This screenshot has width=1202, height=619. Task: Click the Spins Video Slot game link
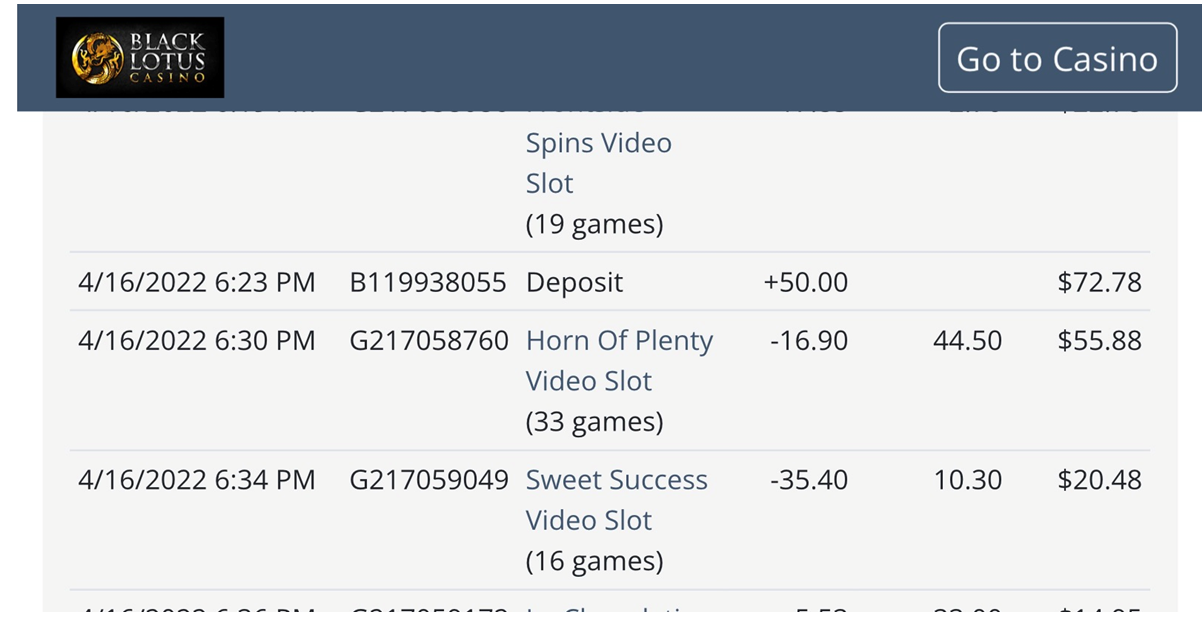pos(598,163)
